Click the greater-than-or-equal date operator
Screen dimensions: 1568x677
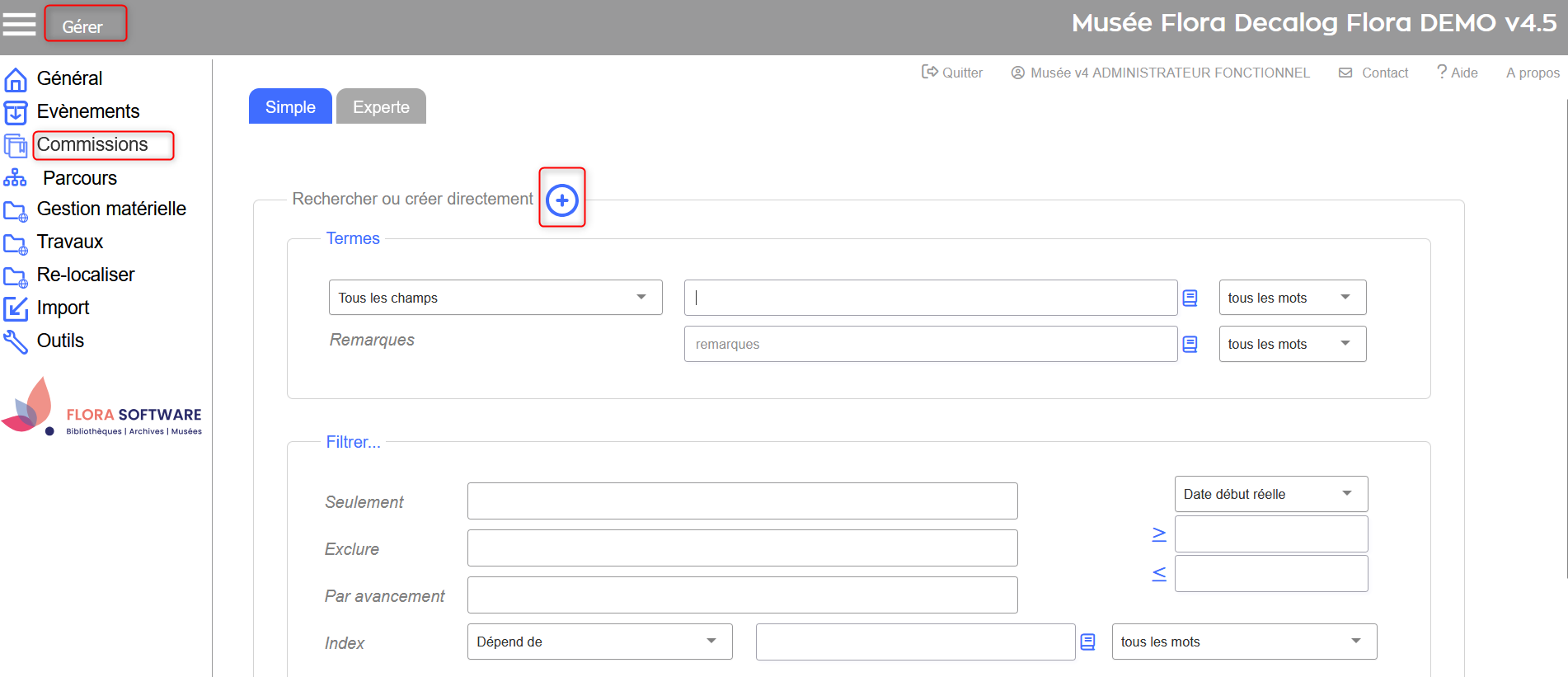[1158, 534]
